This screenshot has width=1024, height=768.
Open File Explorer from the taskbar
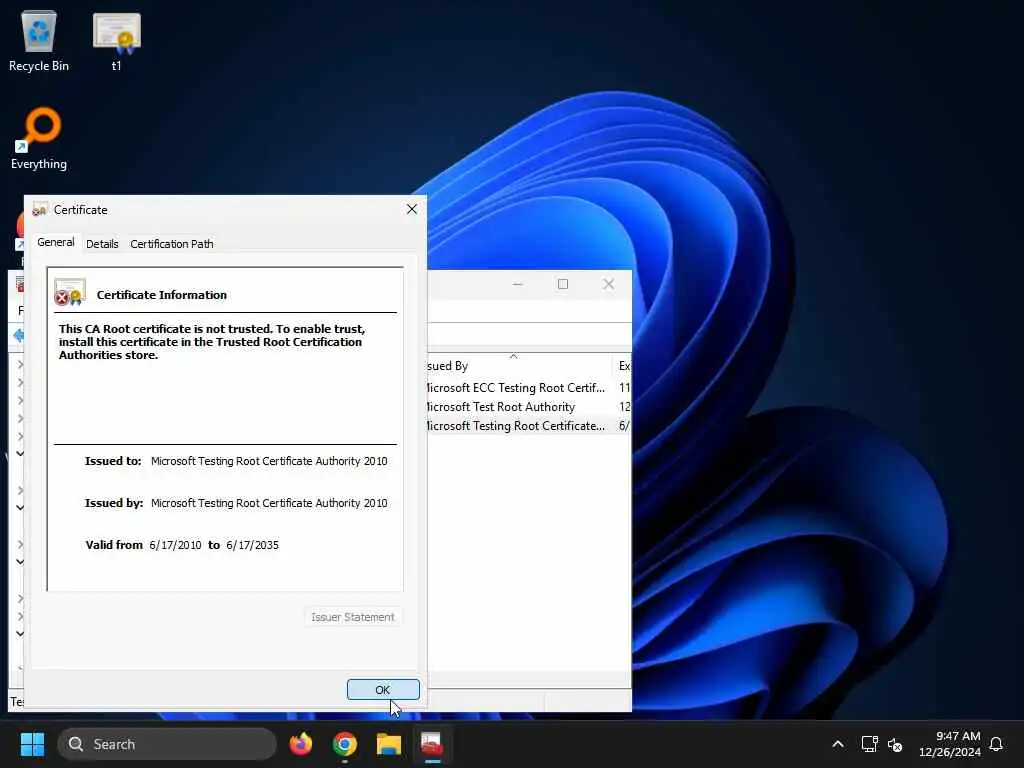(389, 744)
